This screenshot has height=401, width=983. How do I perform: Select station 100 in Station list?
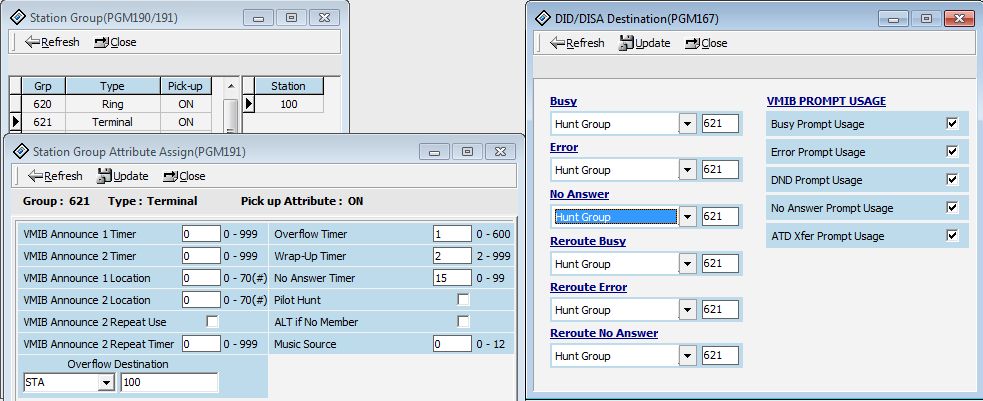coord(289,104)
